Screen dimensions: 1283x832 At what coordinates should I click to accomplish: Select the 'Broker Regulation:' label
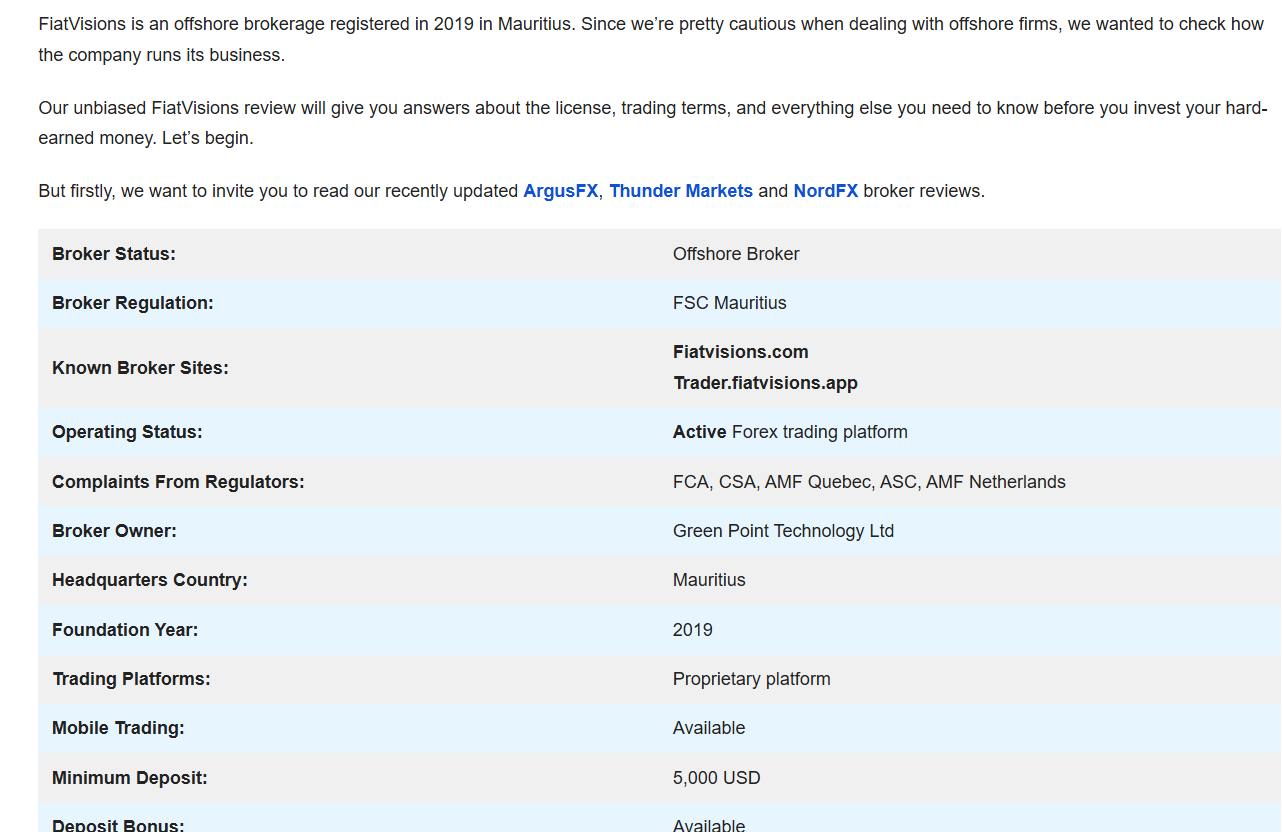click(x=132, y=303)
